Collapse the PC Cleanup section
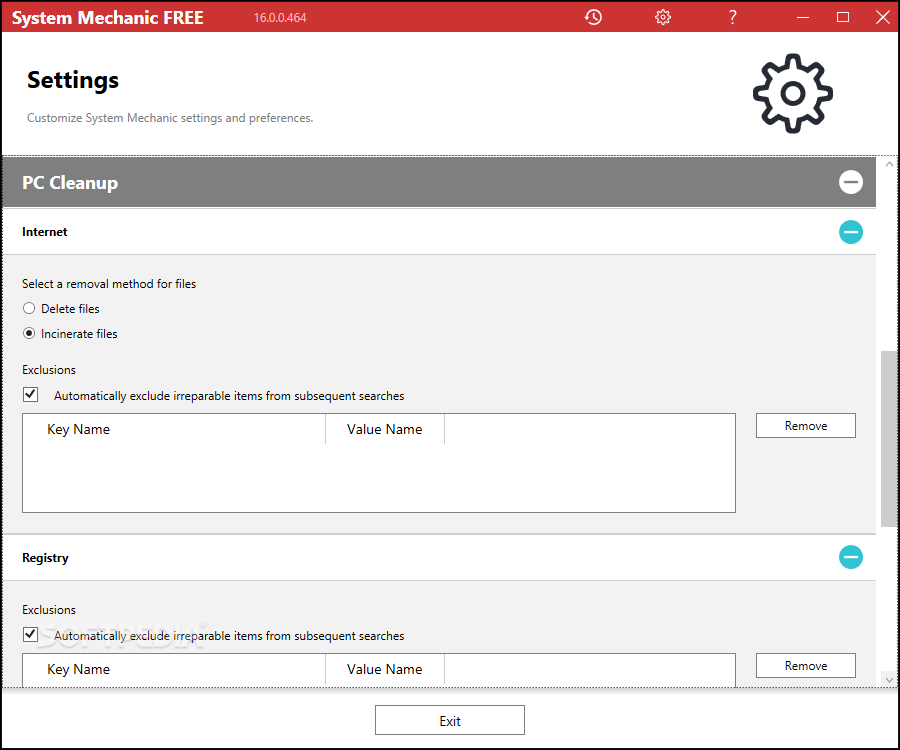Viewport: 900px width, 750px height. (x=851, y=182)
